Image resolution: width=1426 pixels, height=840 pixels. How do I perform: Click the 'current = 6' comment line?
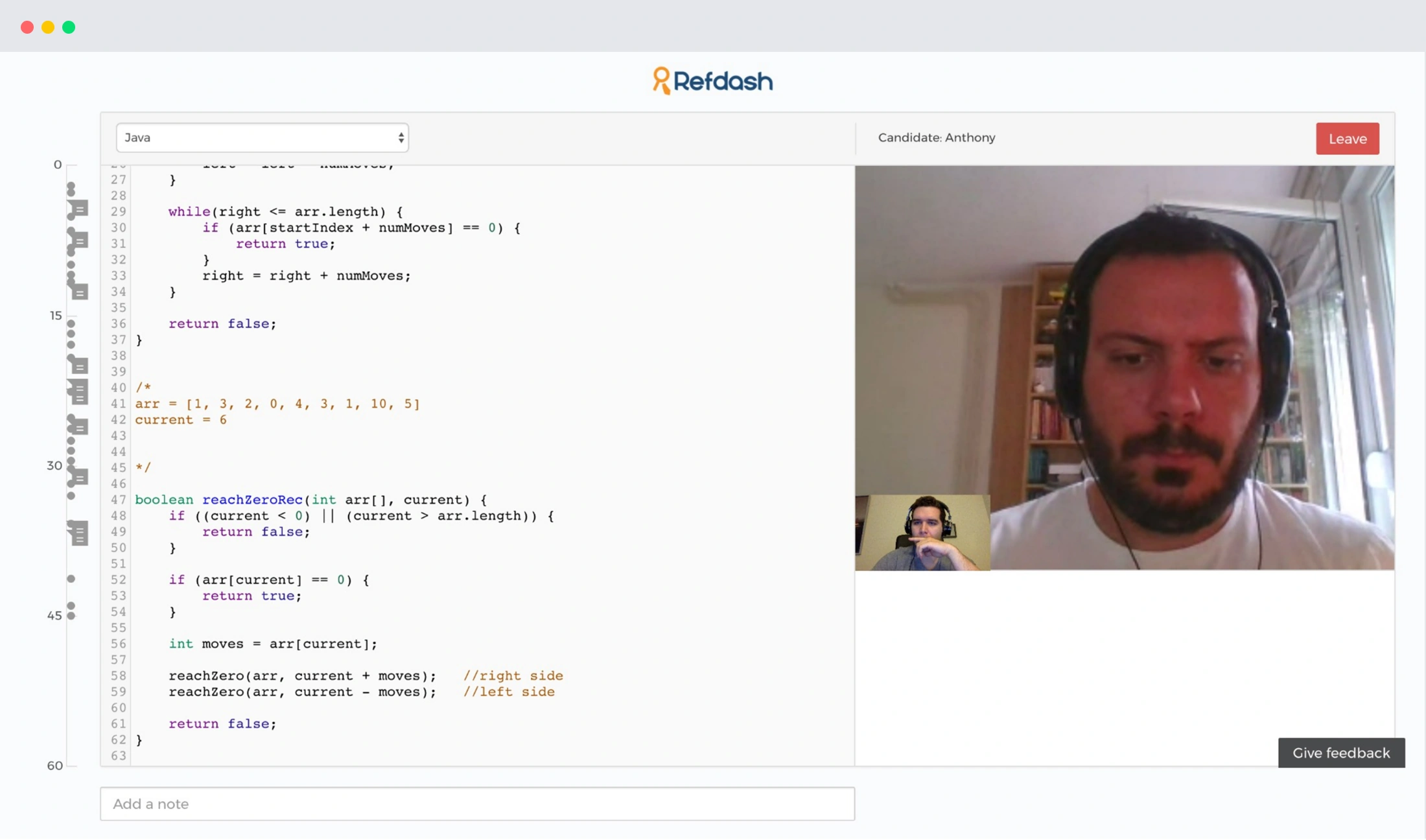(181, 420)
